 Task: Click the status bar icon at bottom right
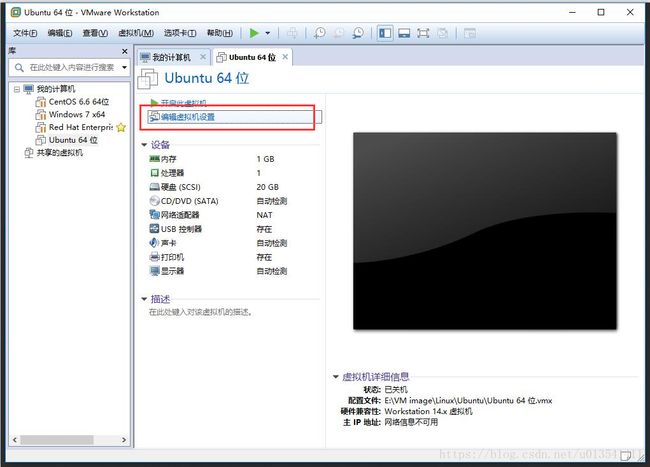point(626,456)
